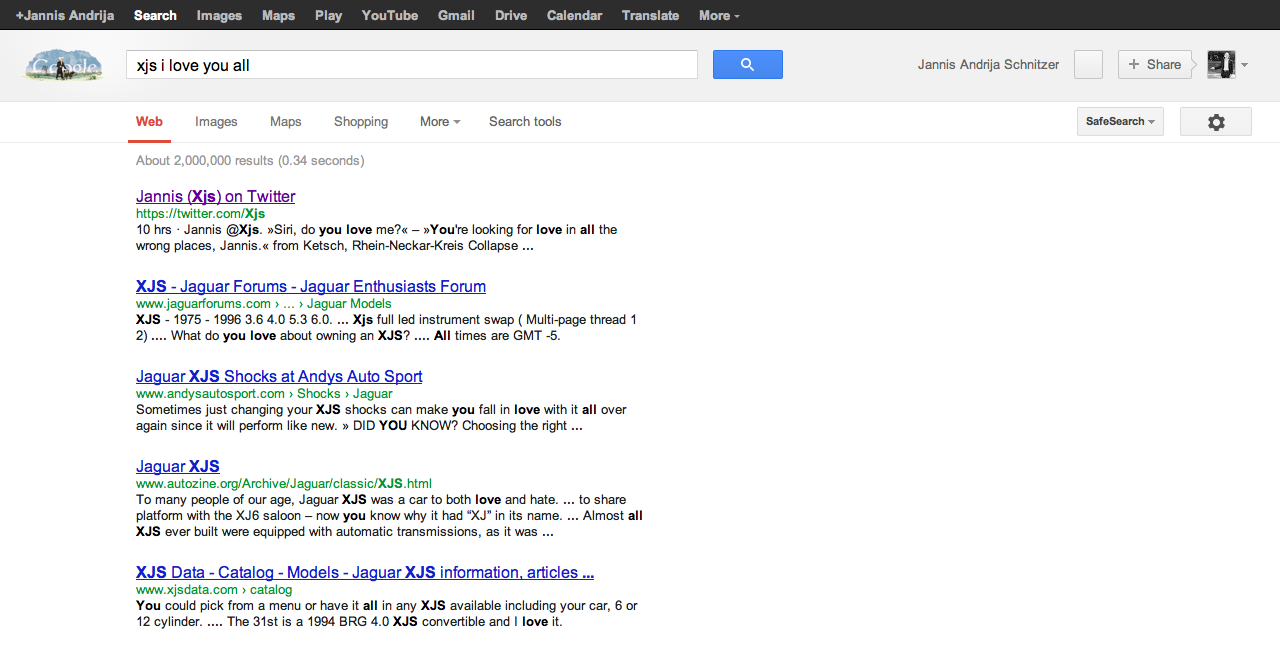This screenshot has height=647, width=1280.
Task: Click Jannis Andrija Schnitzer account name
Action: click(x=988, y=65)
